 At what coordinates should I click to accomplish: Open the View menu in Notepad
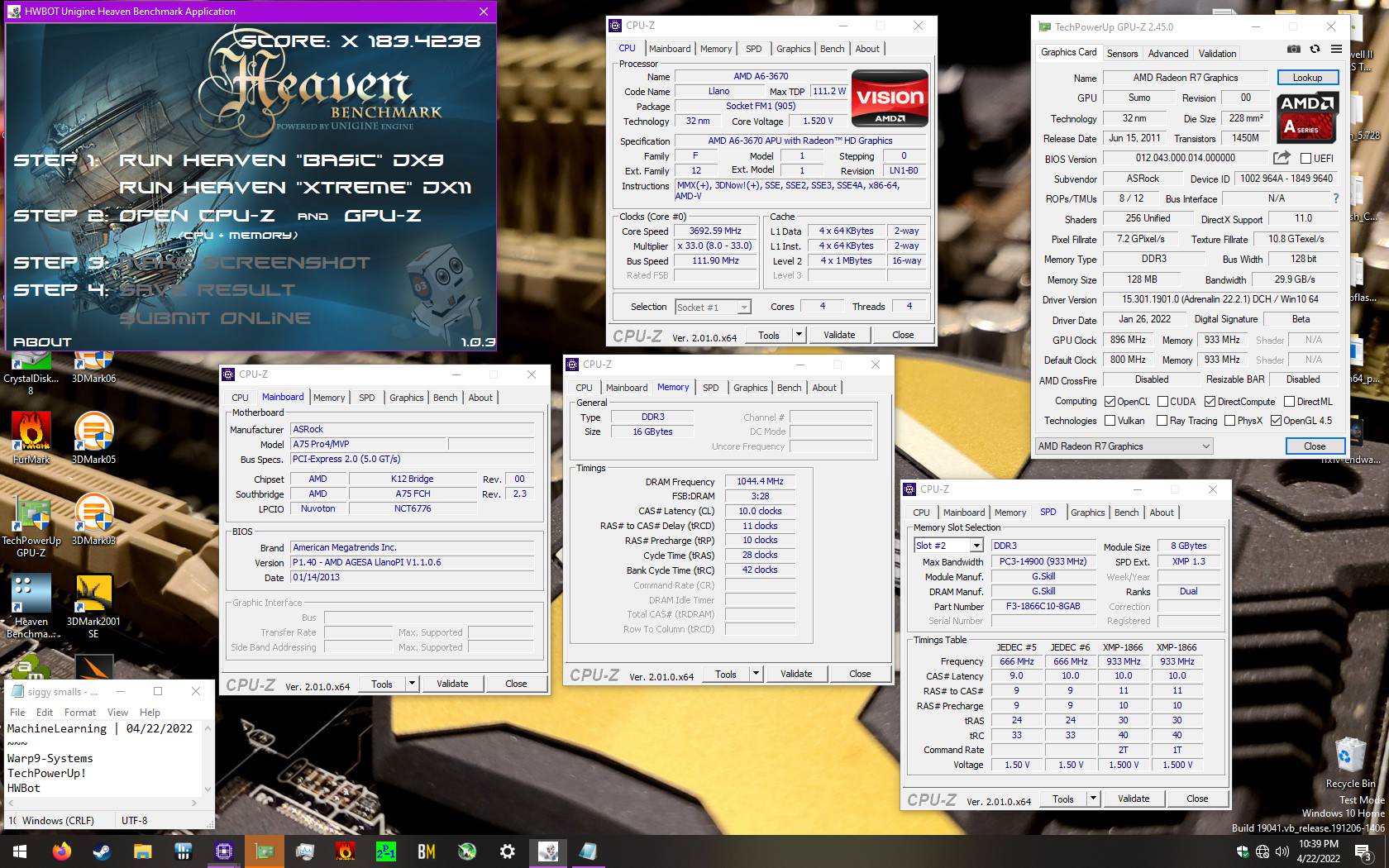click(x=117, y=712)
